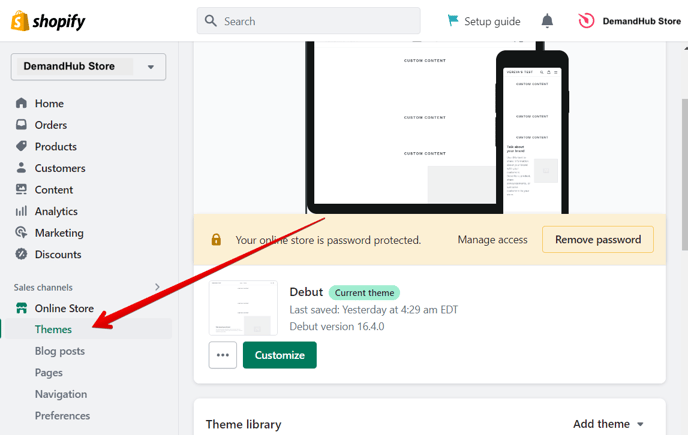
Task: Click the Shopify logo
Action: click(x=48, y=21)
